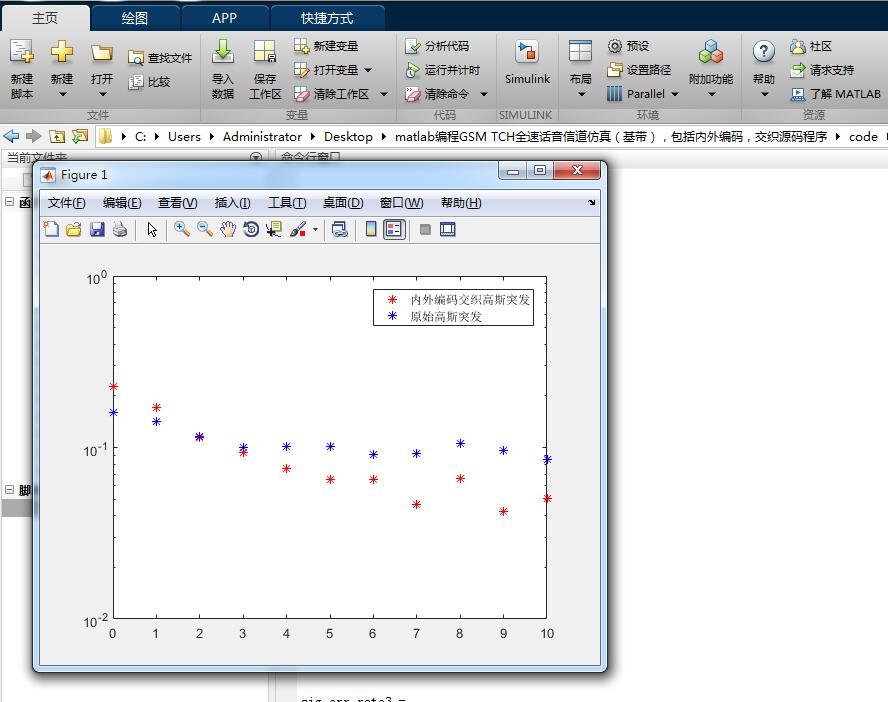Click the 请求支持 link
888x702 pixels.
[x=822, y=70]
